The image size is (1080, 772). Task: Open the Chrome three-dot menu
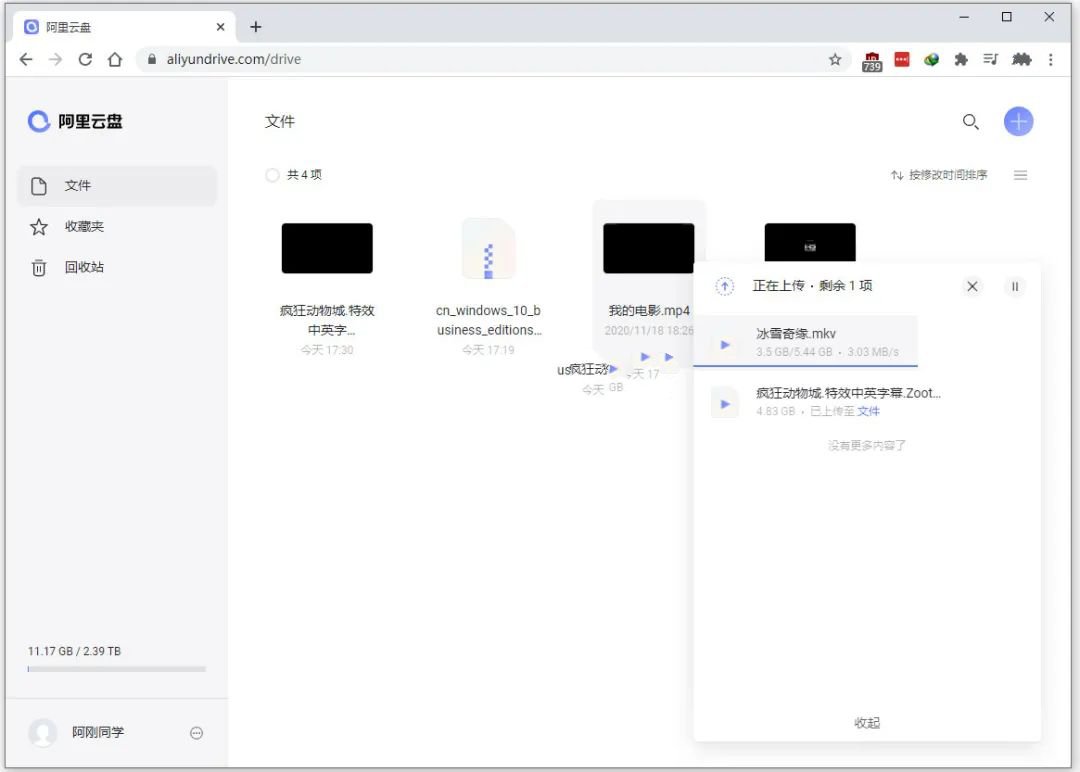[1050, 59]
